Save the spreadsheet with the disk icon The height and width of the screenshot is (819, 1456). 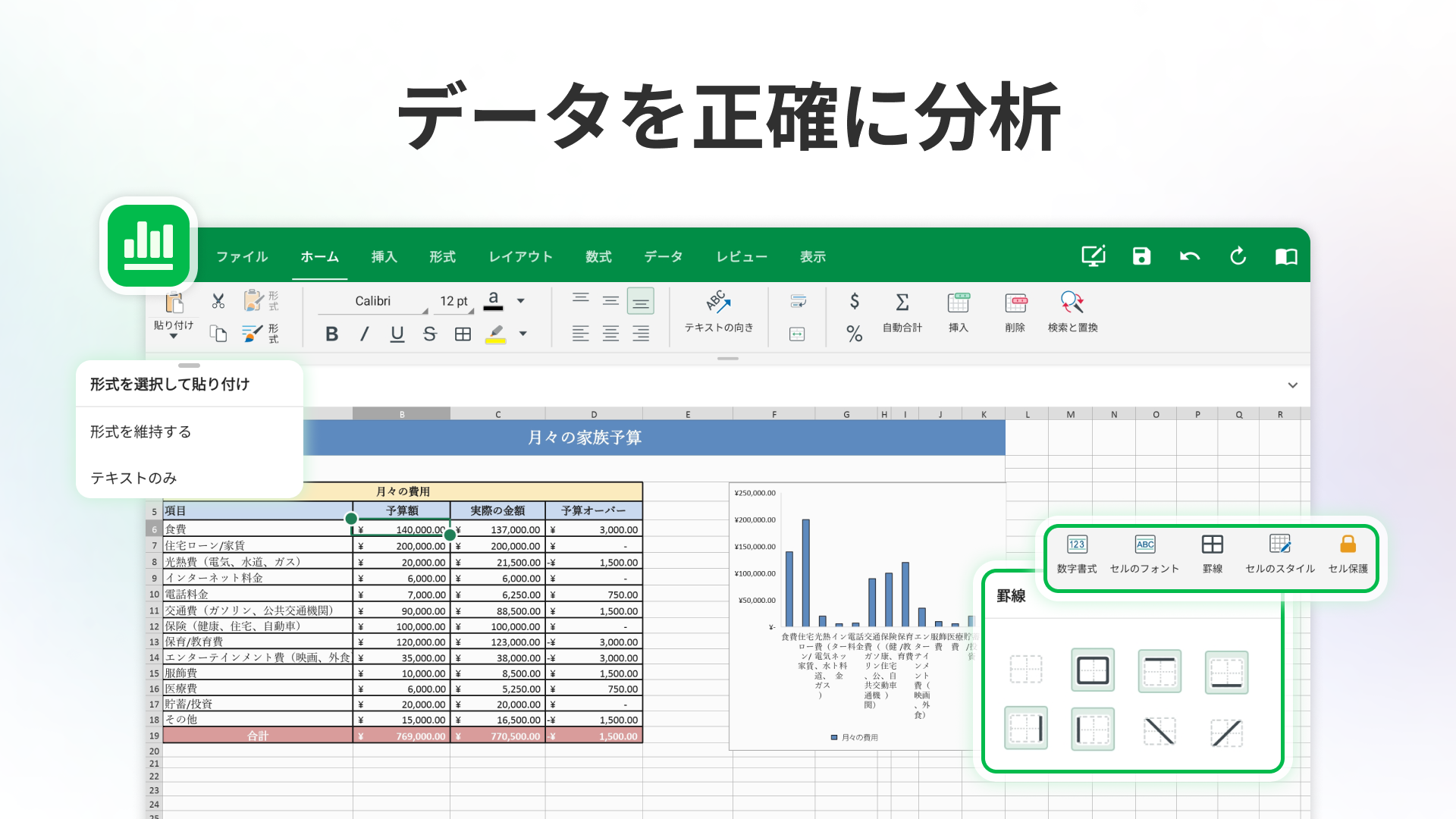coord(1141,256)
